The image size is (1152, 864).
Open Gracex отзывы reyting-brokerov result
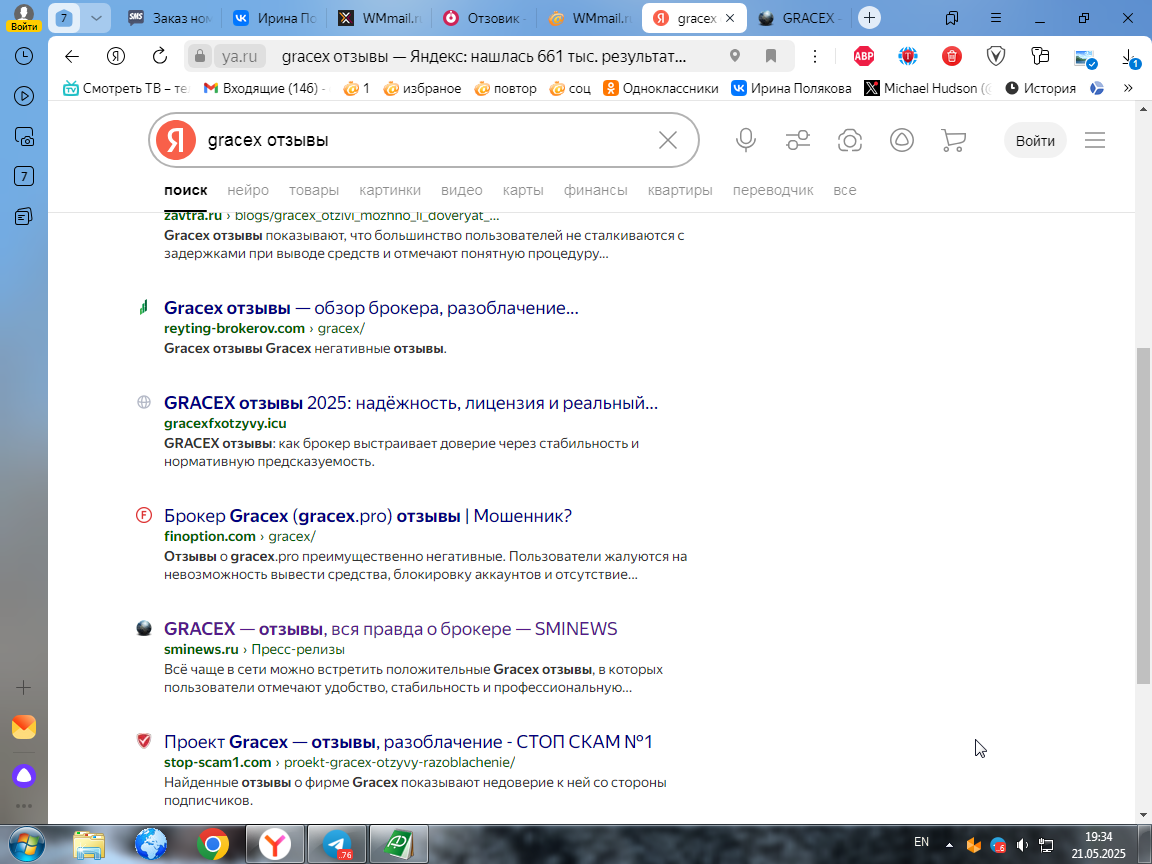pos(371,308)
